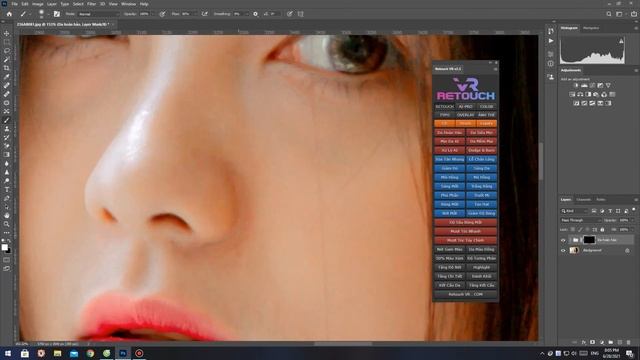Click the background color swatch

[x=9, y=251]
